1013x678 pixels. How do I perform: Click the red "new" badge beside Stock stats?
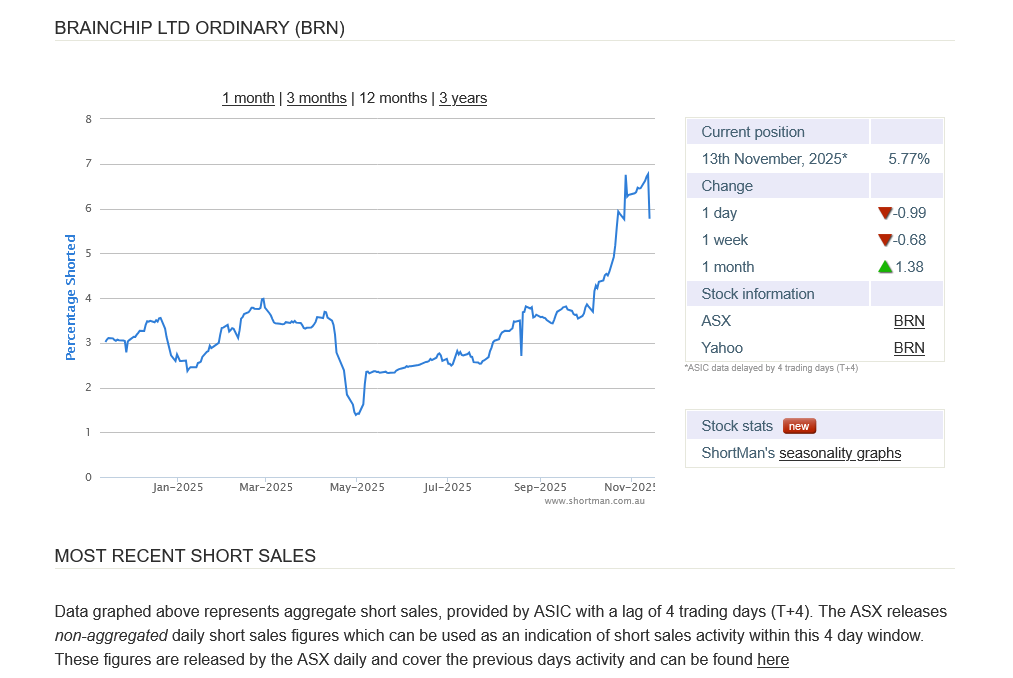pos(799,426)
